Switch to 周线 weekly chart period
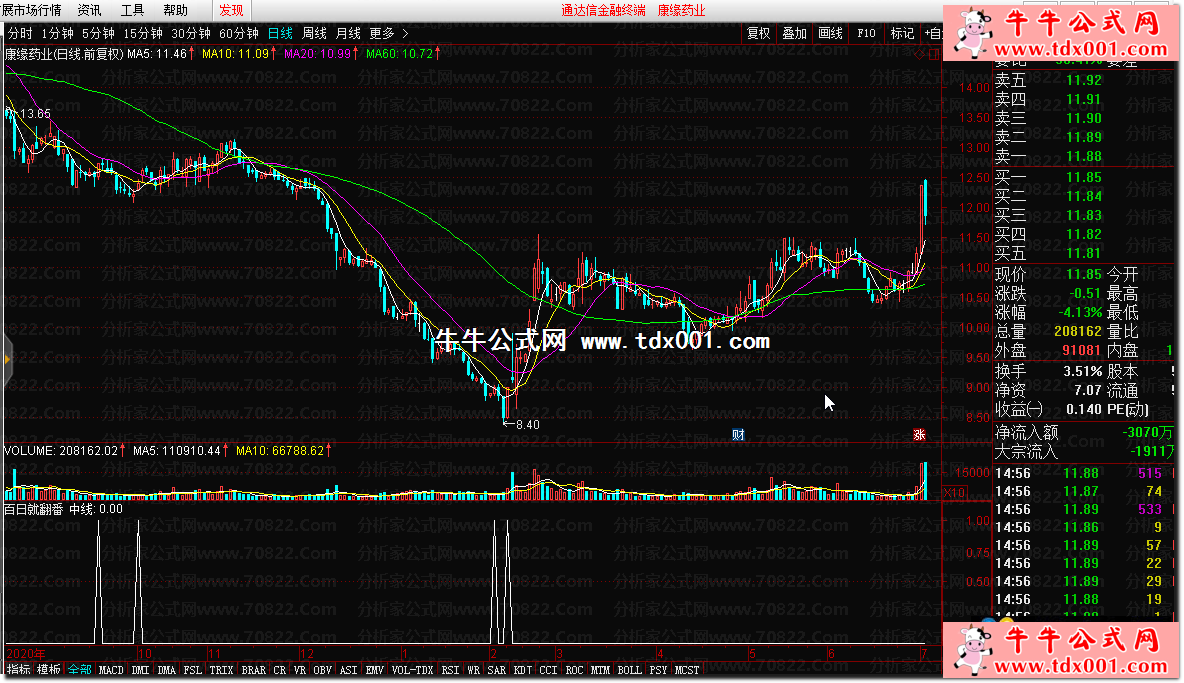Screen dimensions: 1184x683 click(315, 33)
